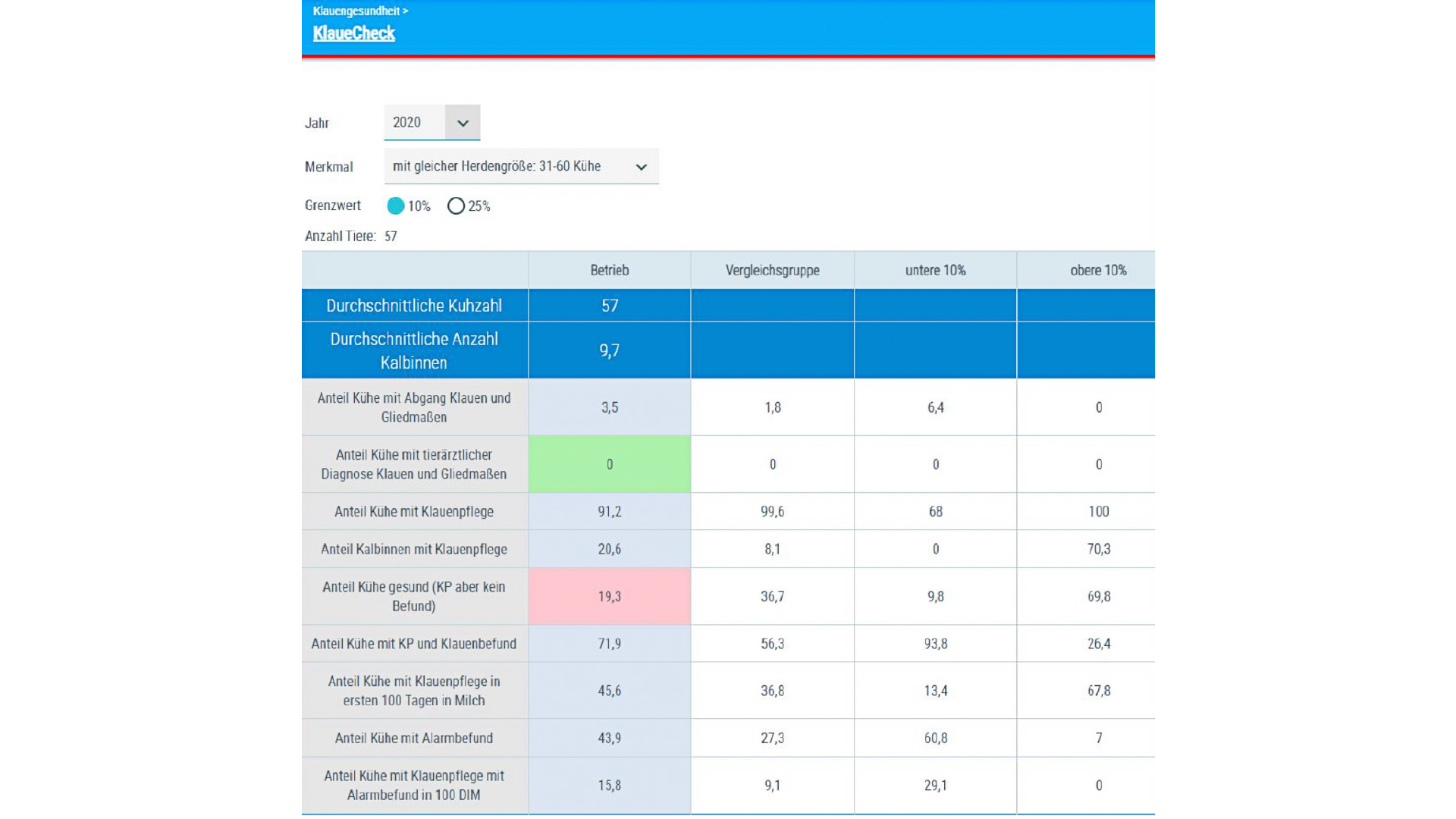Screen dimensions: 1456x819
Task: Go to Klauengesundheit breadcrumb
Action: 356,11
